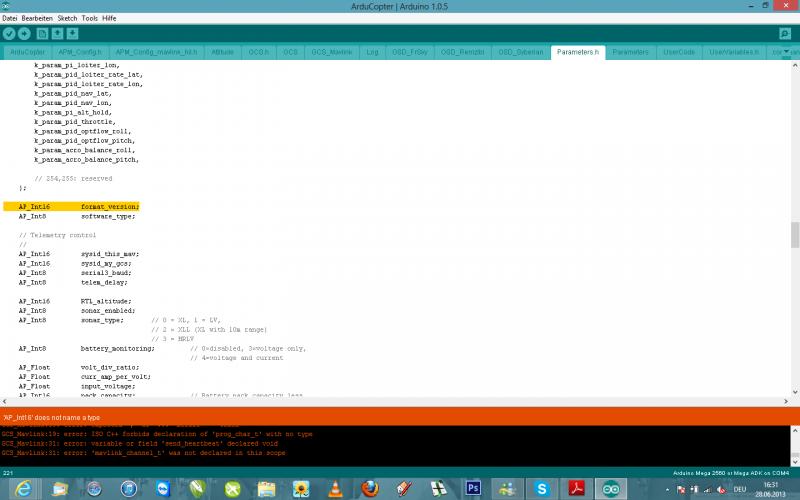Click the editor vertical scrollbar thumb
Screen dimensions: 800x500
(795, 235)
